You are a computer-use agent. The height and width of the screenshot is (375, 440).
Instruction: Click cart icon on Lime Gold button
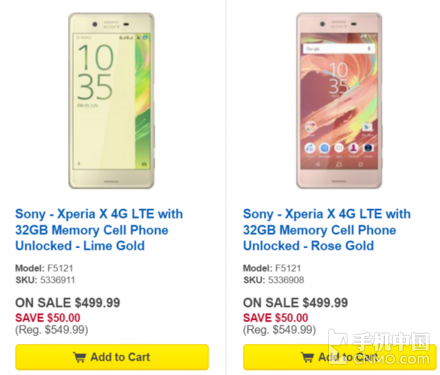tap(79, 357)
